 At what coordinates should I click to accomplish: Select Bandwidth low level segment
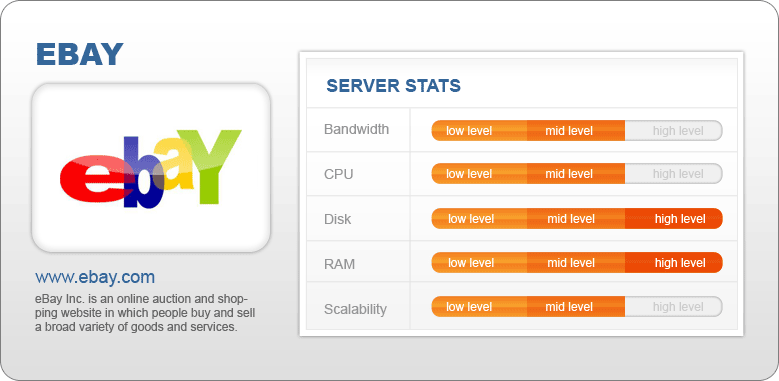[479, 131]
